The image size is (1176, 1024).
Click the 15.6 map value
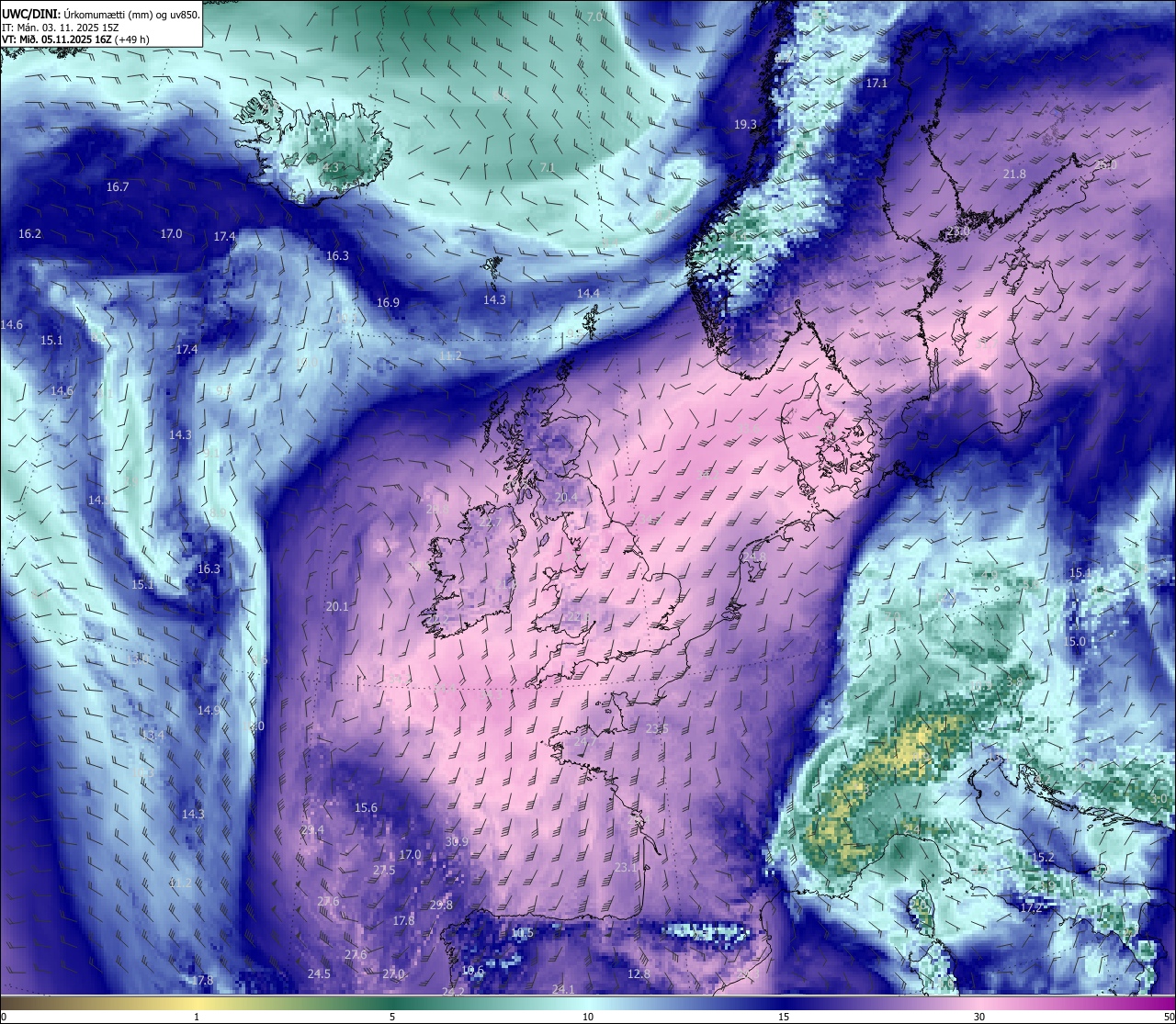click(x=366, y=807)
